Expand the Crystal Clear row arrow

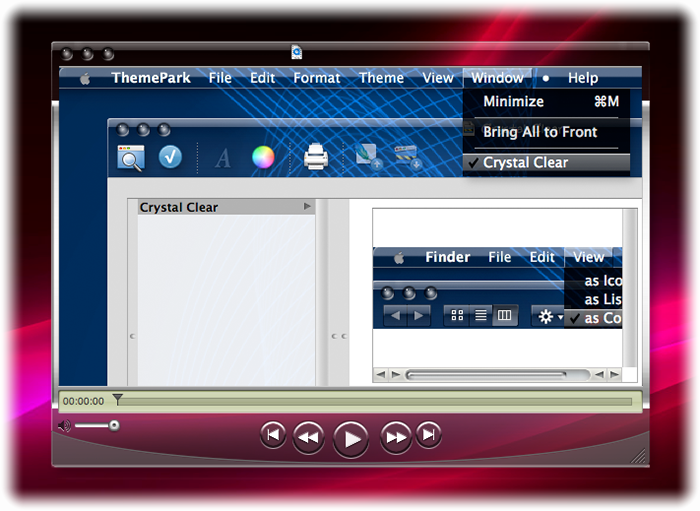[x=307, y=206]
